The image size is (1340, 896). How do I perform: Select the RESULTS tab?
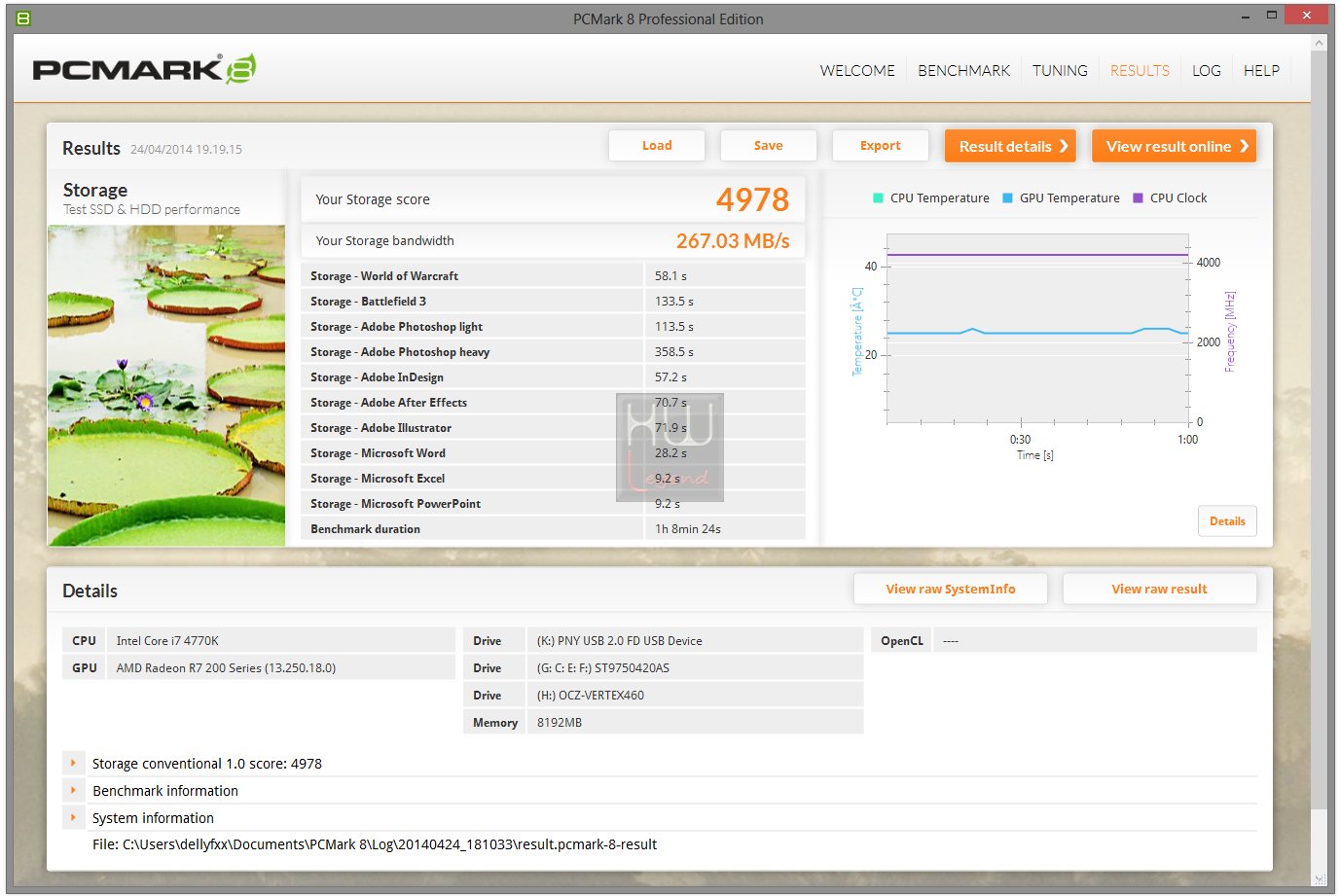(x=1140, y=70)
